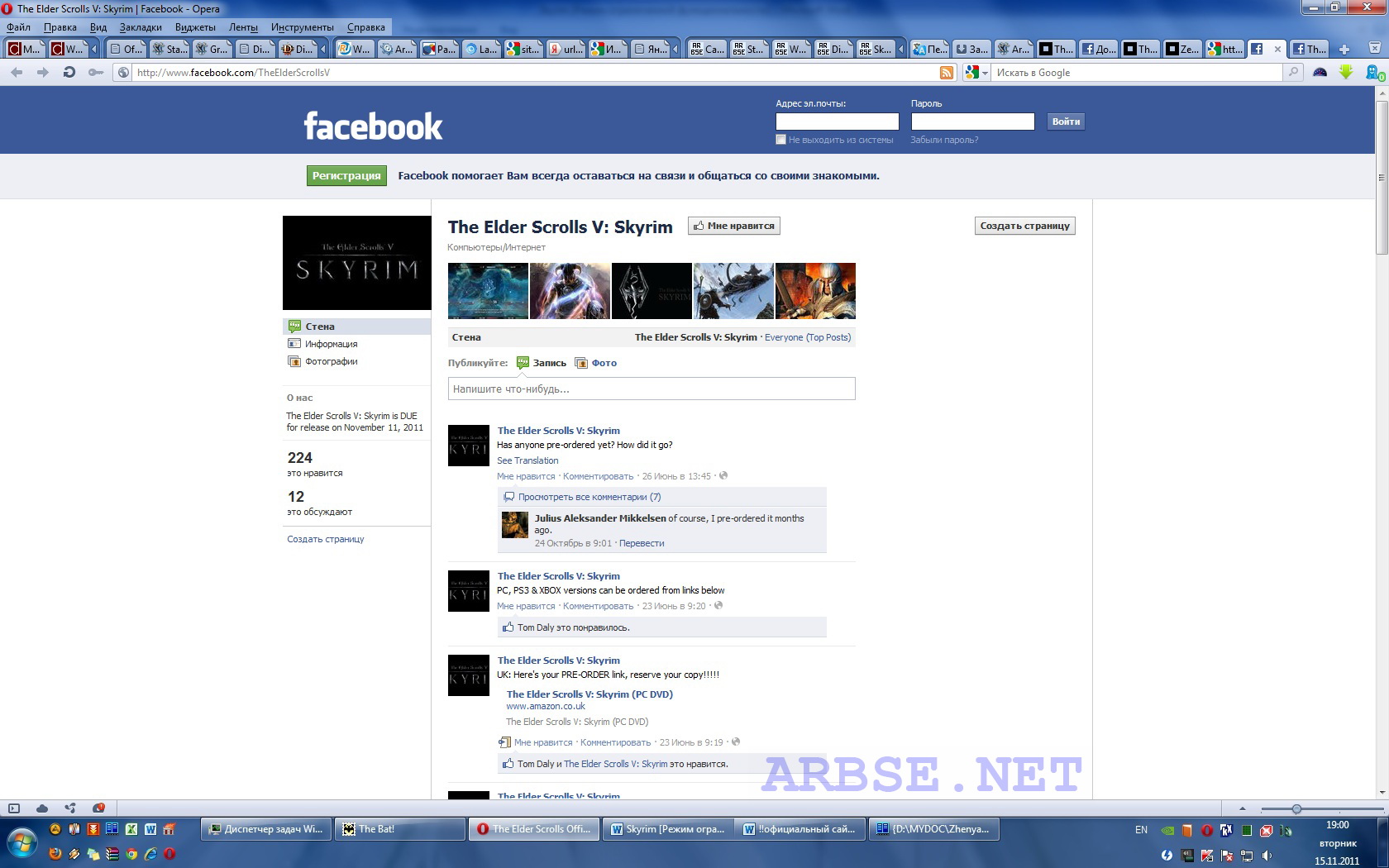The height and width of the screenshot is (868, 1389).
Task: Open the 'Everyone (Top Posts)' filter link
Action: pyautogui.click(x=808, y=337)
